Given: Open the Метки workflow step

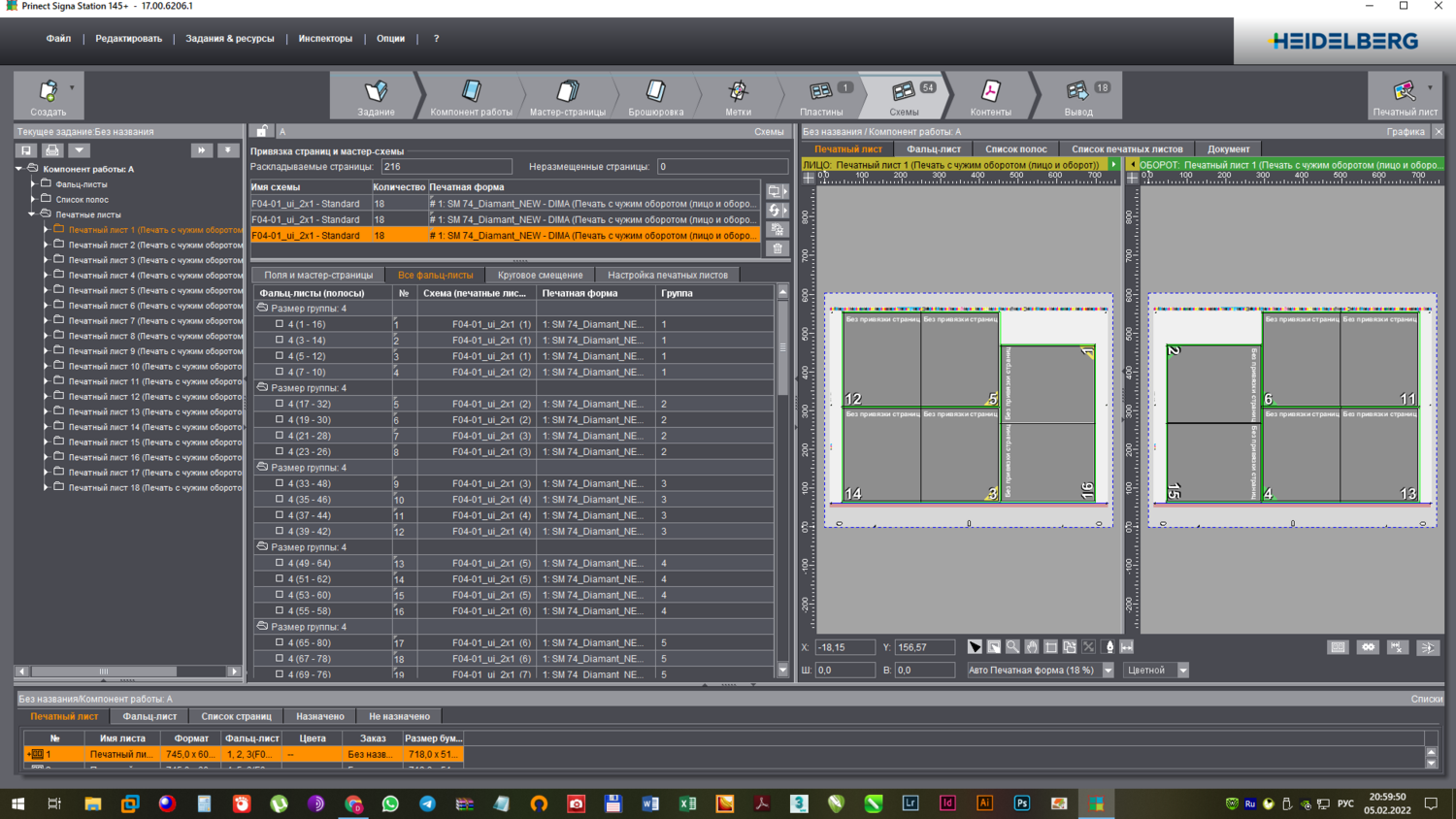Looking at the screenshot, I should click(x=738, y=96).
